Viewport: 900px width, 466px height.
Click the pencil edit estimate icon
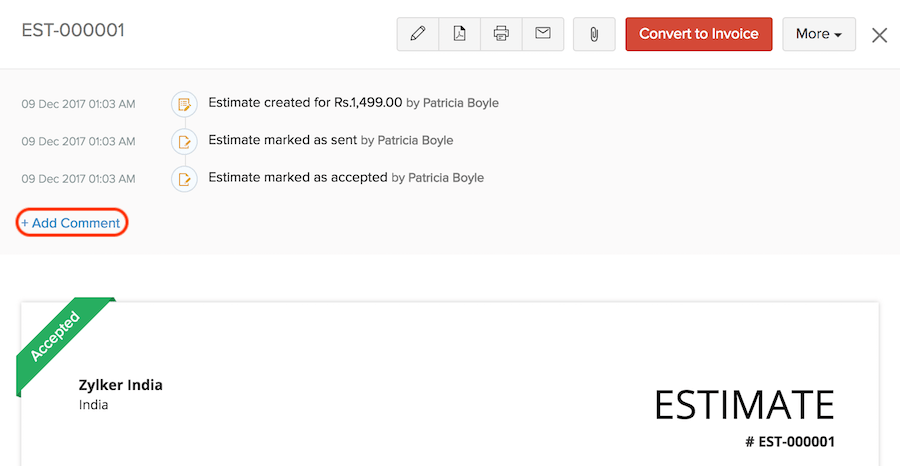tap(418, 34)
